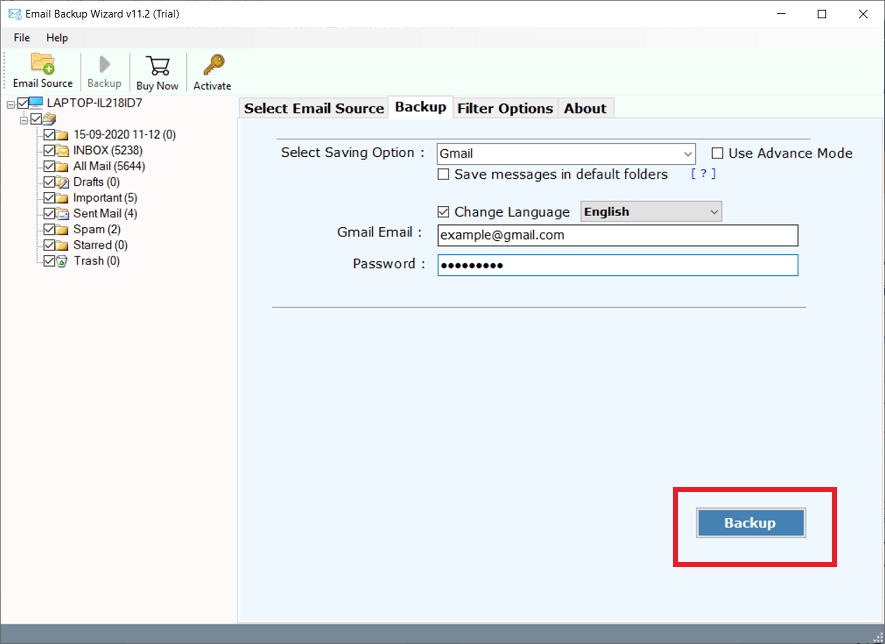Uncheck the All Mail (5644) checkbox
The width and height of the screenshot is (885, 644).
pos(49,166)
